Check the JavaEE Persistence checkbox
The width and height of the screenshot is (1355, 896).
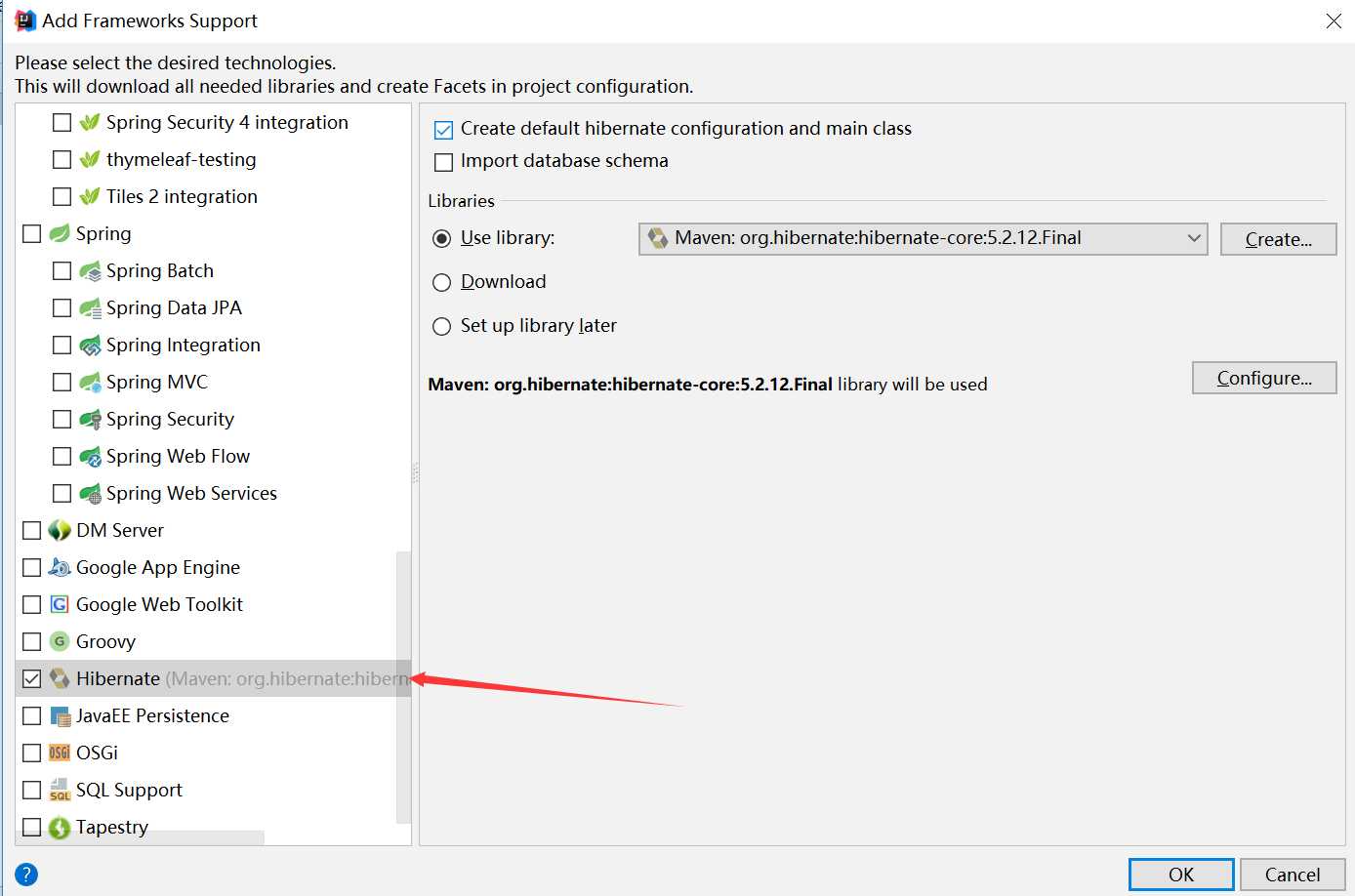click(31, 716)
